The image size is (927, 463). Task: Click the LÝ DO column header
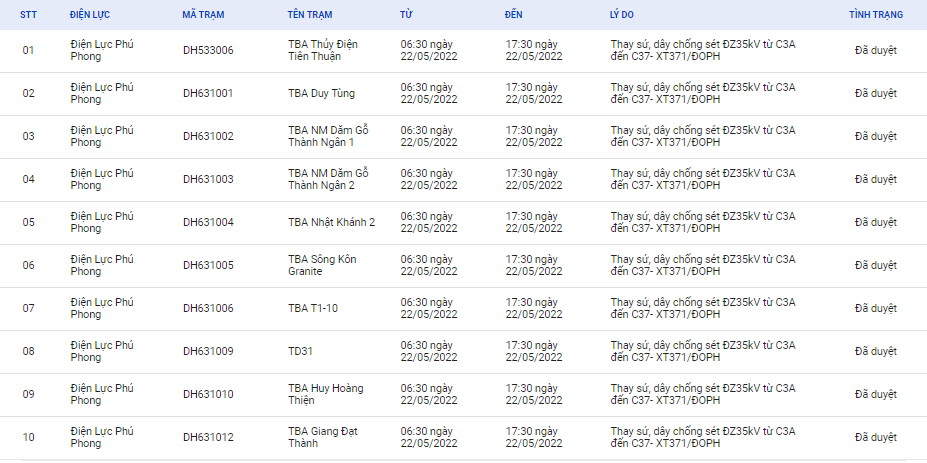point(621,15)
